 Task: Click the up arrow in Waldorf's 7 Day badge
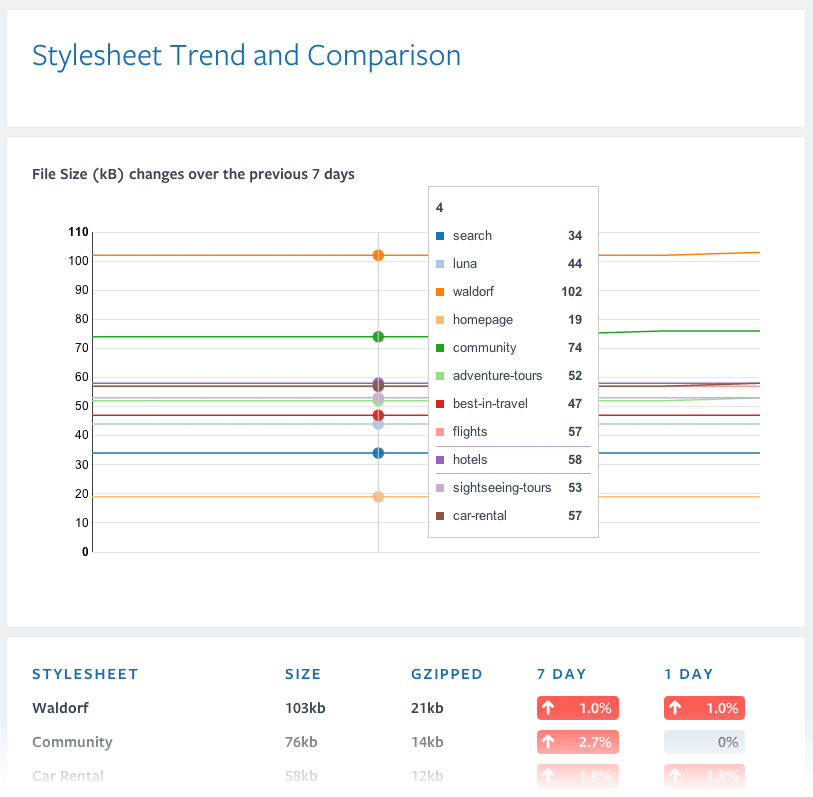click(x=548, y=708)
